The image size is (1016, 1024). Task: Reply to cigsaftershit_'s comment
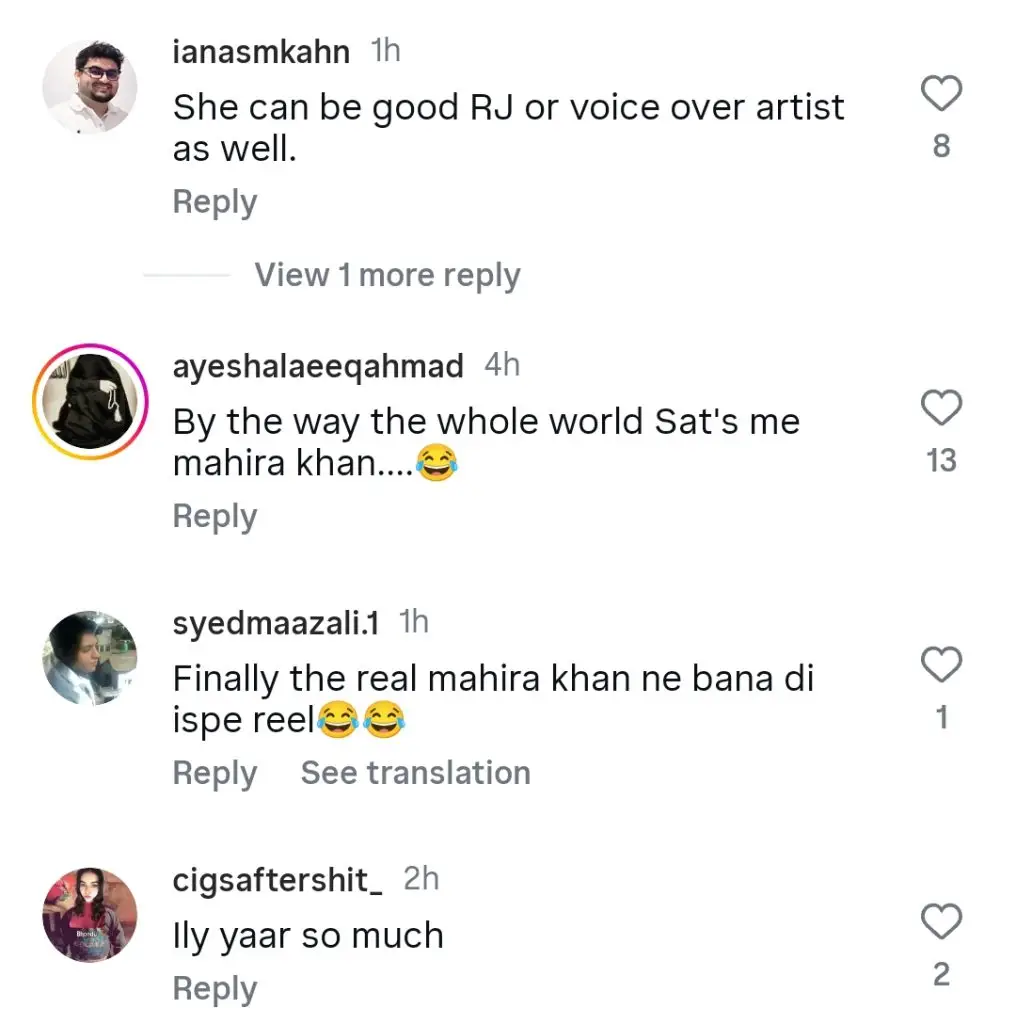coord(215,988)
